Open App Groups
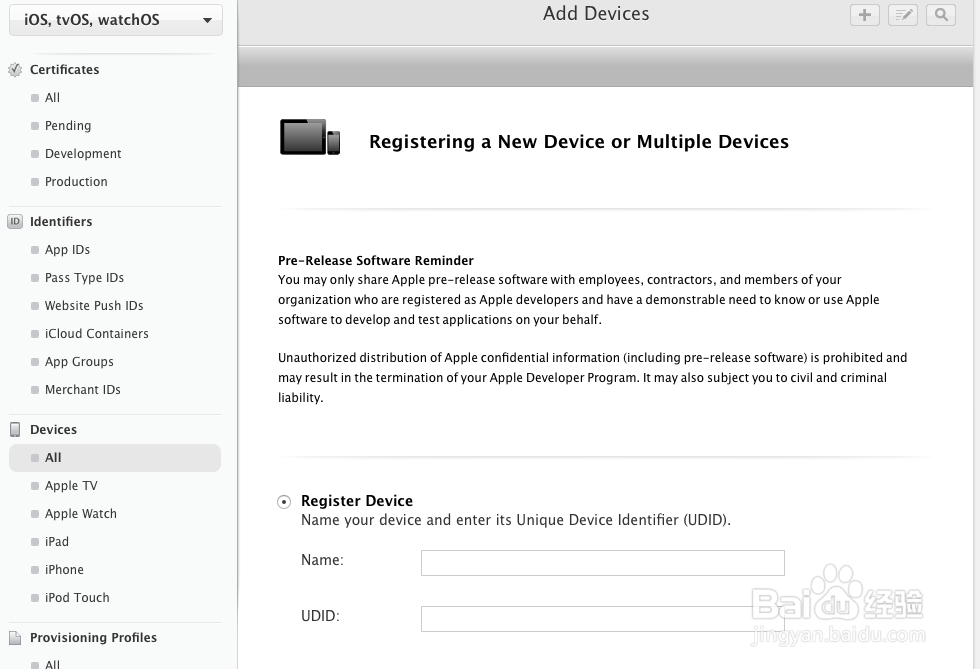 (79, 362)
